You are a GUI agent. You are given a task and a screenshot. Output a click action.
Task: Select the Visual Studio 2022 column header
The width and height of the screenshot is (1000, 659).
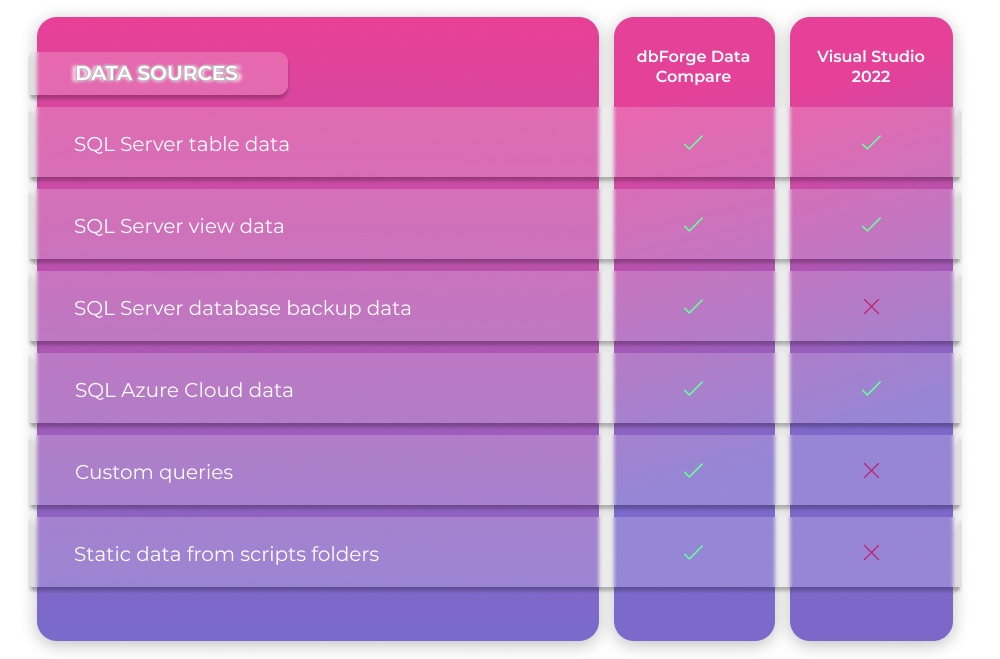(871, 66)
